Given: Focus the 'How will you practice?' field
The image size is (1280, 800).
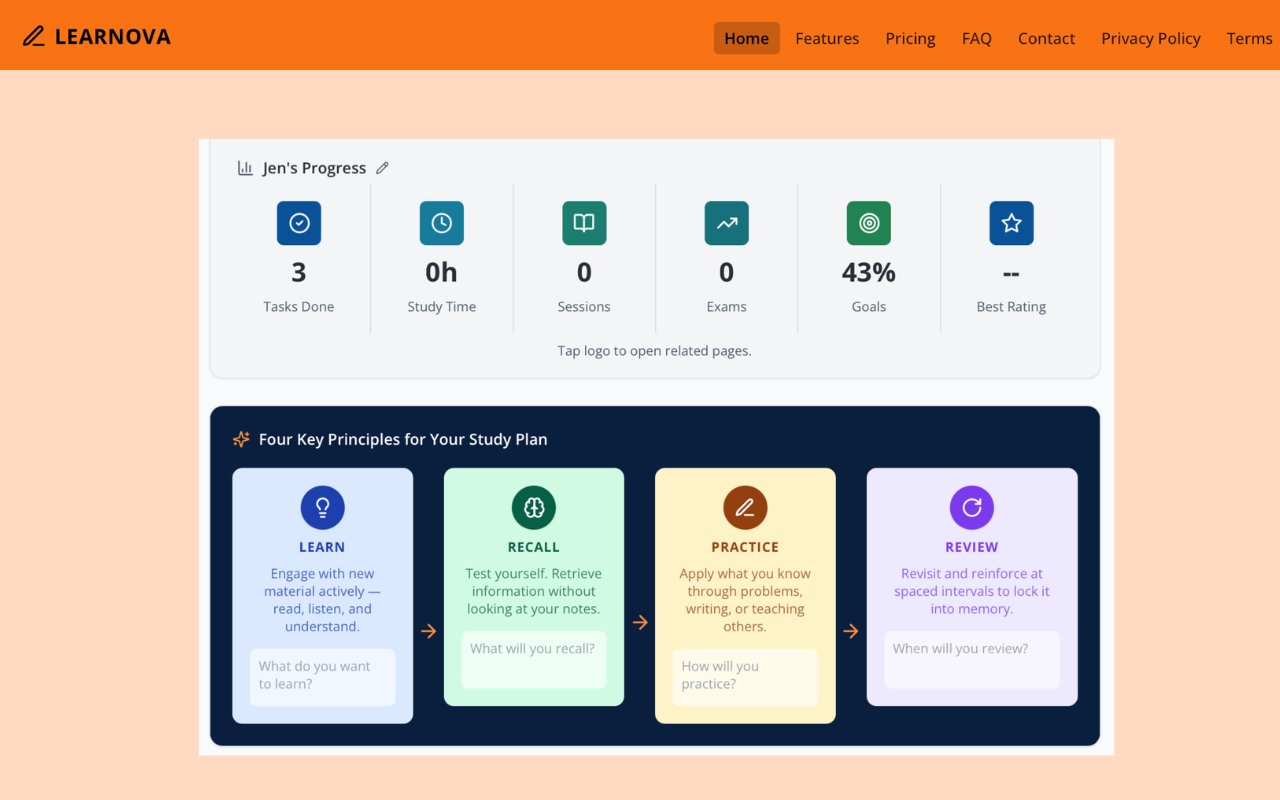Looking at the screenshot, I should point(745,677).
